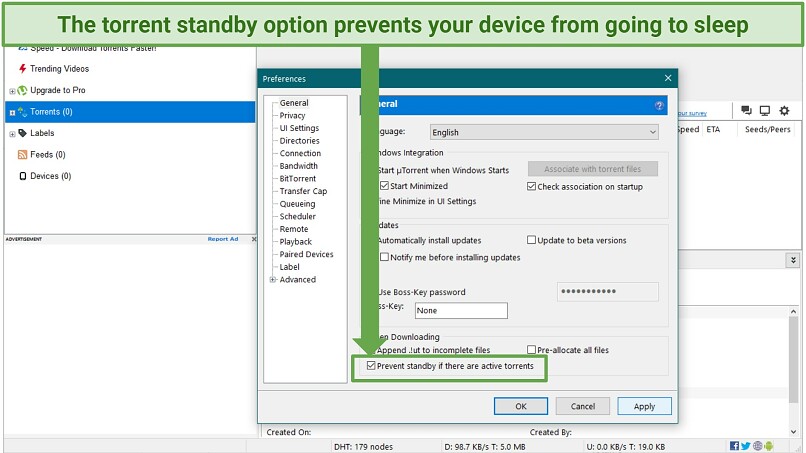This screenshot has width=806, height=453.
Task: Toggle Prevent standby if active torrents checkbox
Action: [371, 366]
